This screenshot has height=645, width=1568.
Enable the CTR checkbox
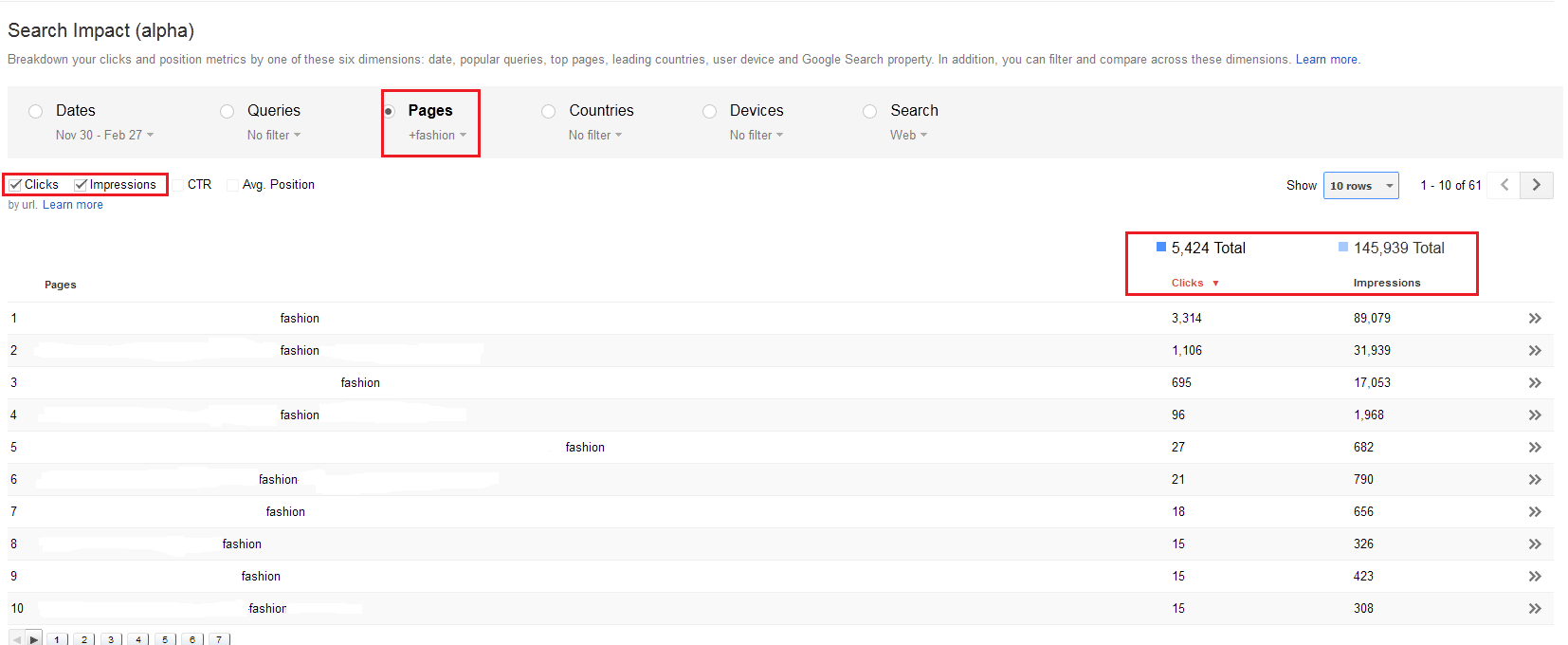click(x=178, y=185)
